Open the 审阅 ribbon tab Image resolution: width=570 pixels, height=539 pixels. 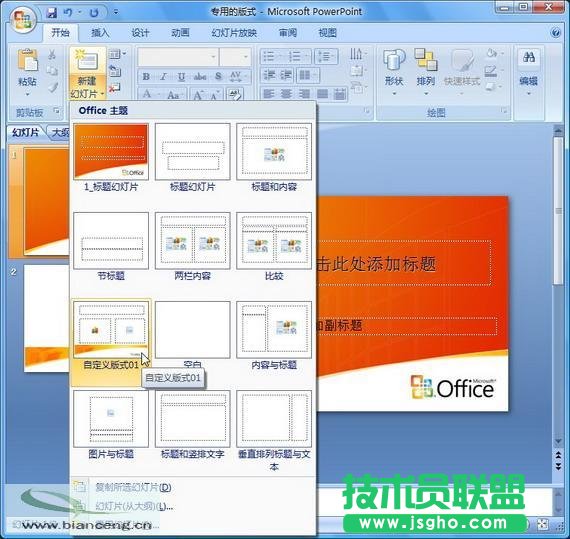coord(288,33)
